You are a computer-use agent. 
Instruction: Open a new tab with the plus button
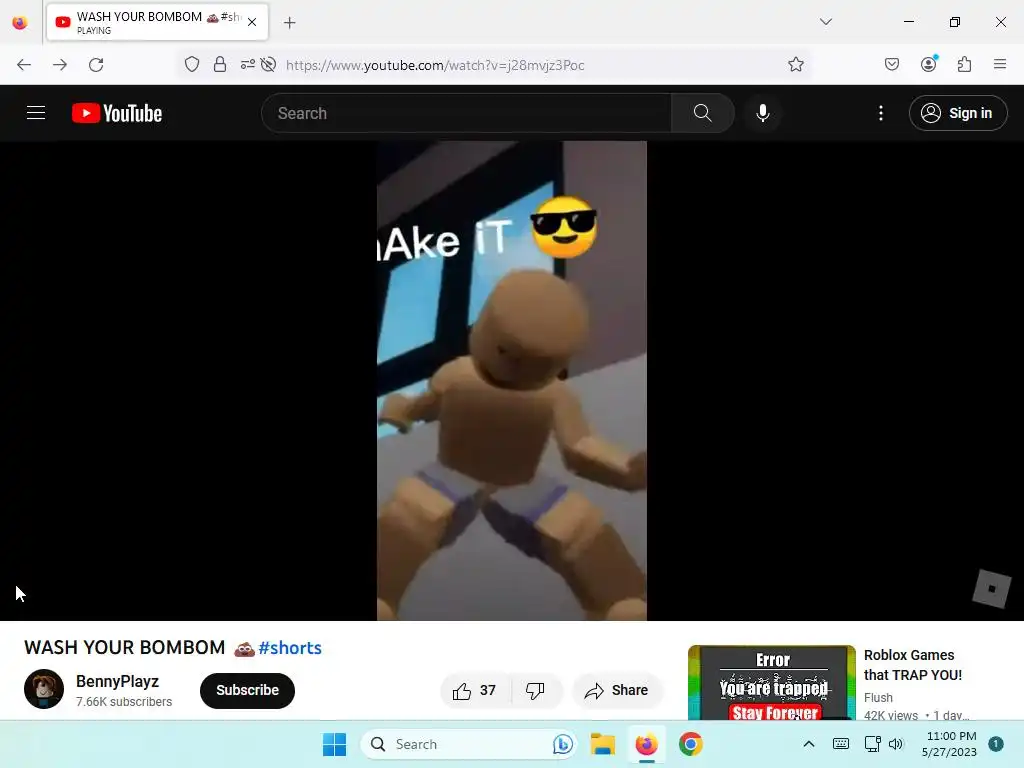point(289,23)
